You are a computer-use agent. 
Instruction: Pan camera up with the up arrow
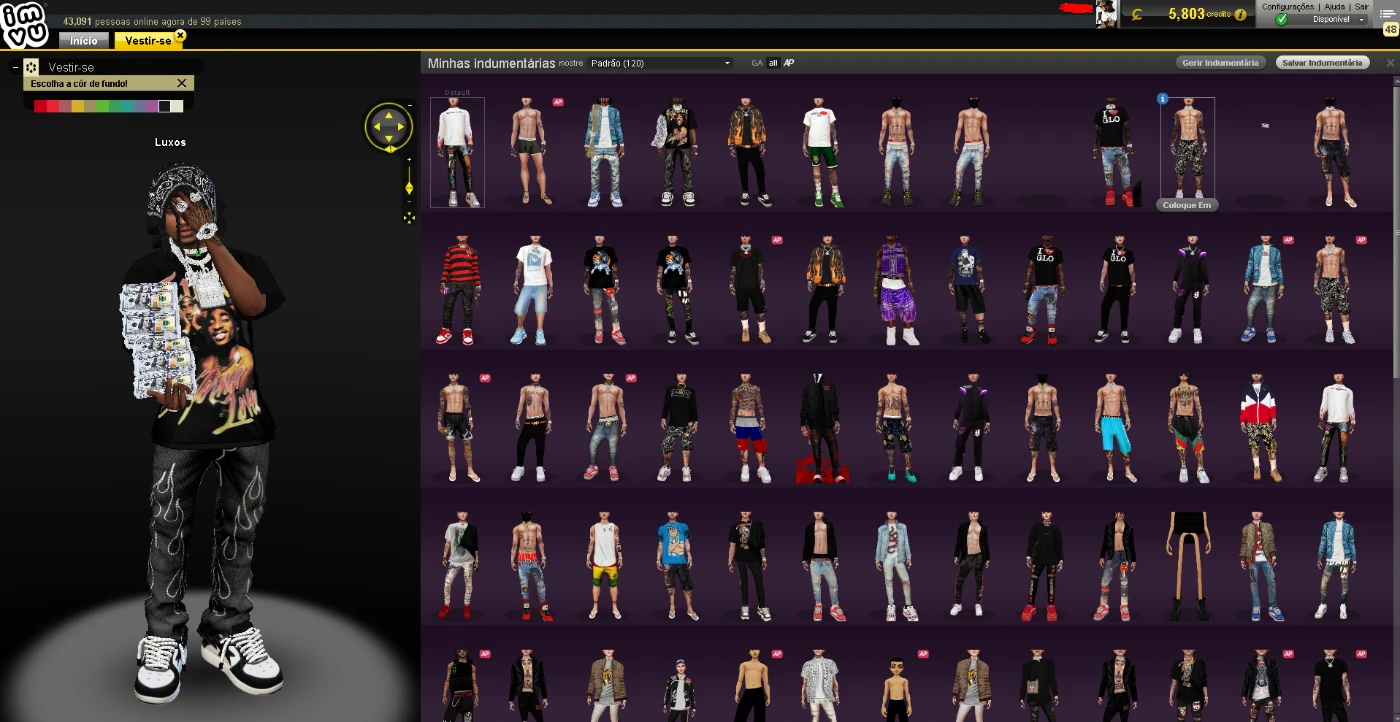click(x=388, y=114)
